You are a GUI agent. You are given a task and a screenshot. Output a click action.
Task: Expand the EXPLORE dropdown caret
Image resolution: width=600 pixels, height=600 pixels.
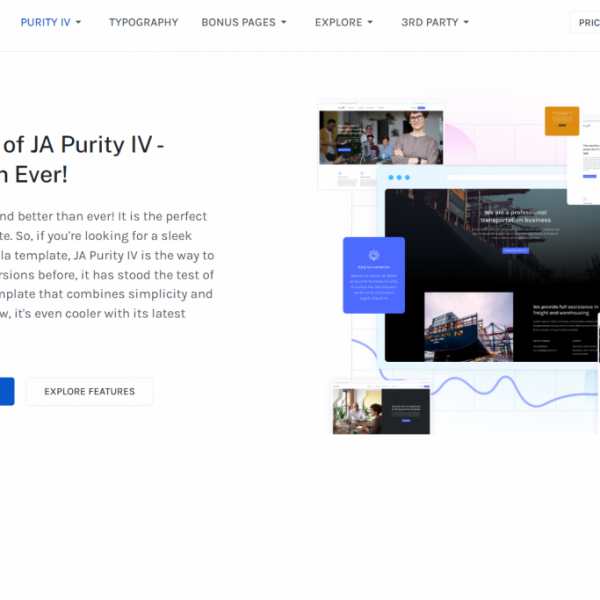[370, 23]
